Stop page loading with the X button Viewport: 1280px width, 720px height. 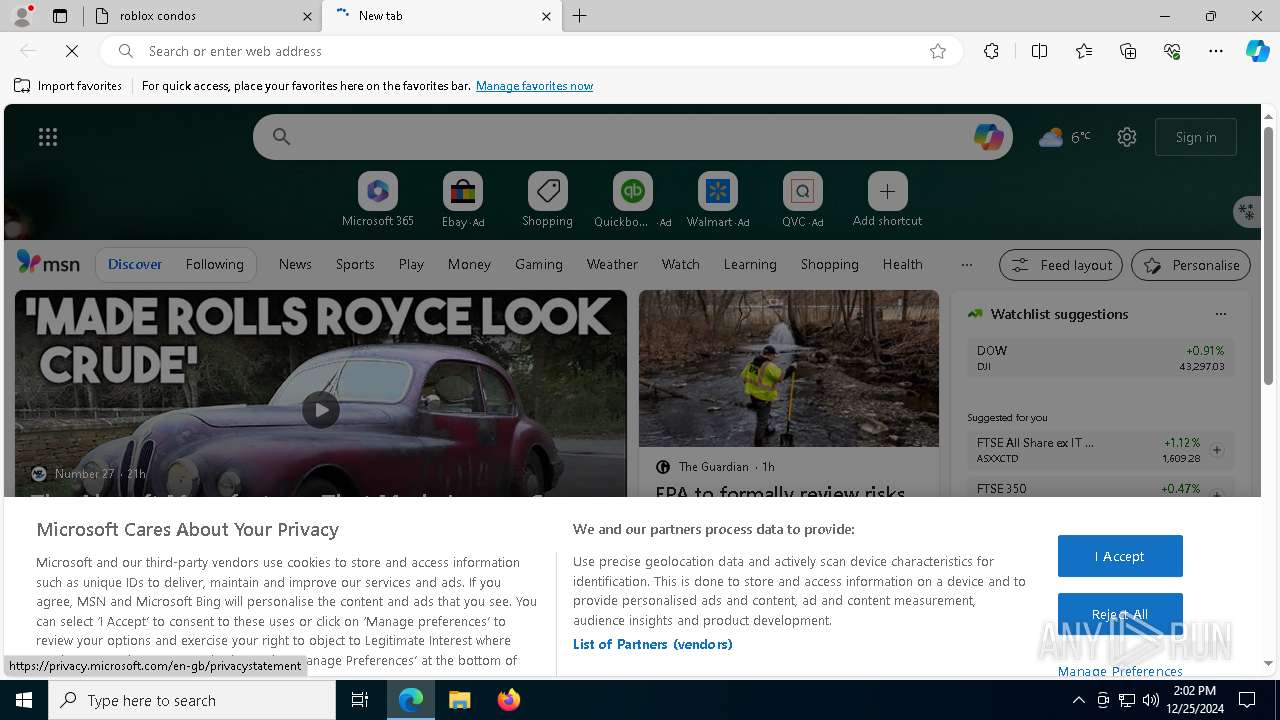tap(72, 51)
